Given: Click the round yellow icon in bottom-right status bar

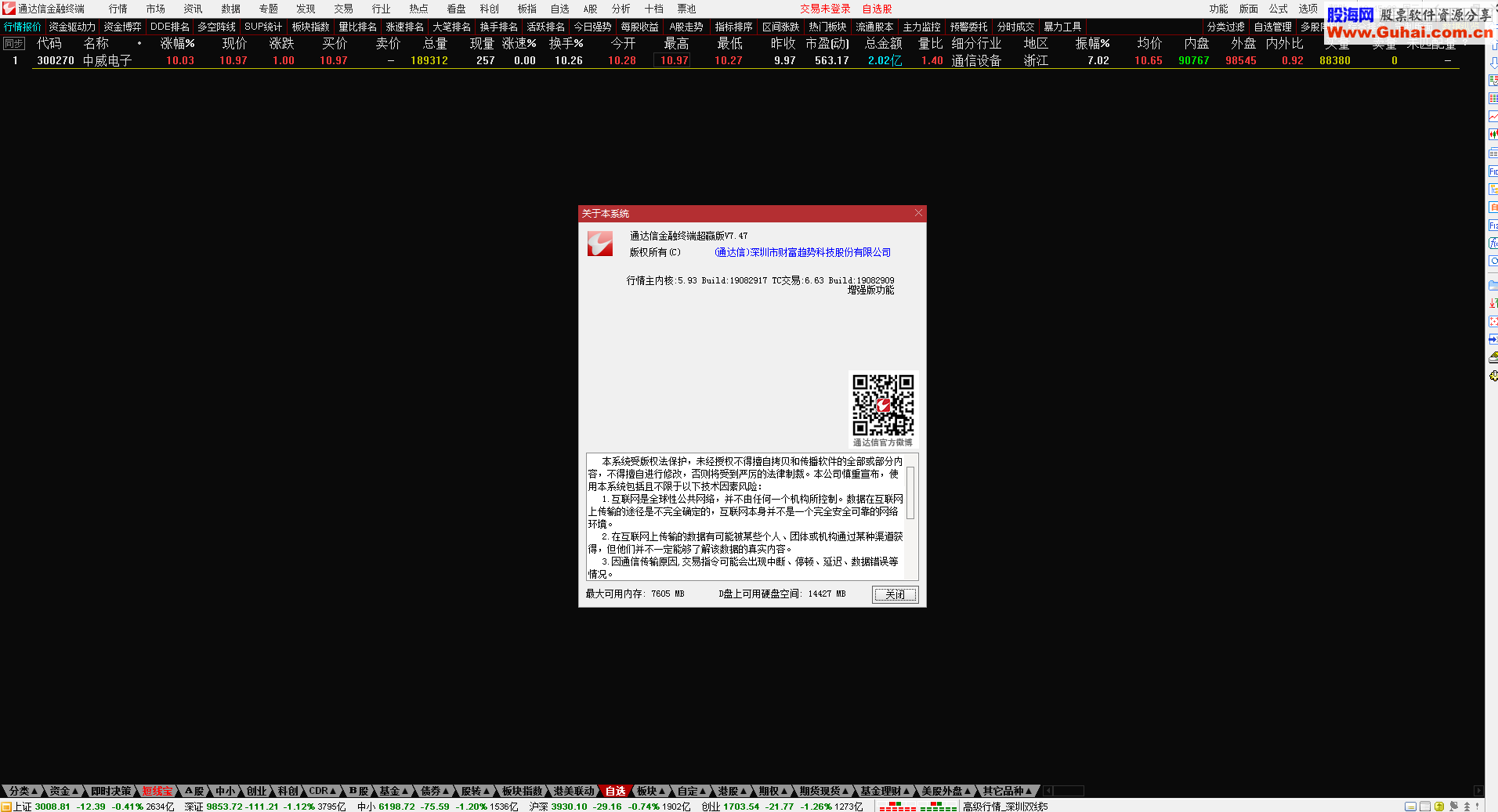Looking at the screenshot, I should point(1439,806).
